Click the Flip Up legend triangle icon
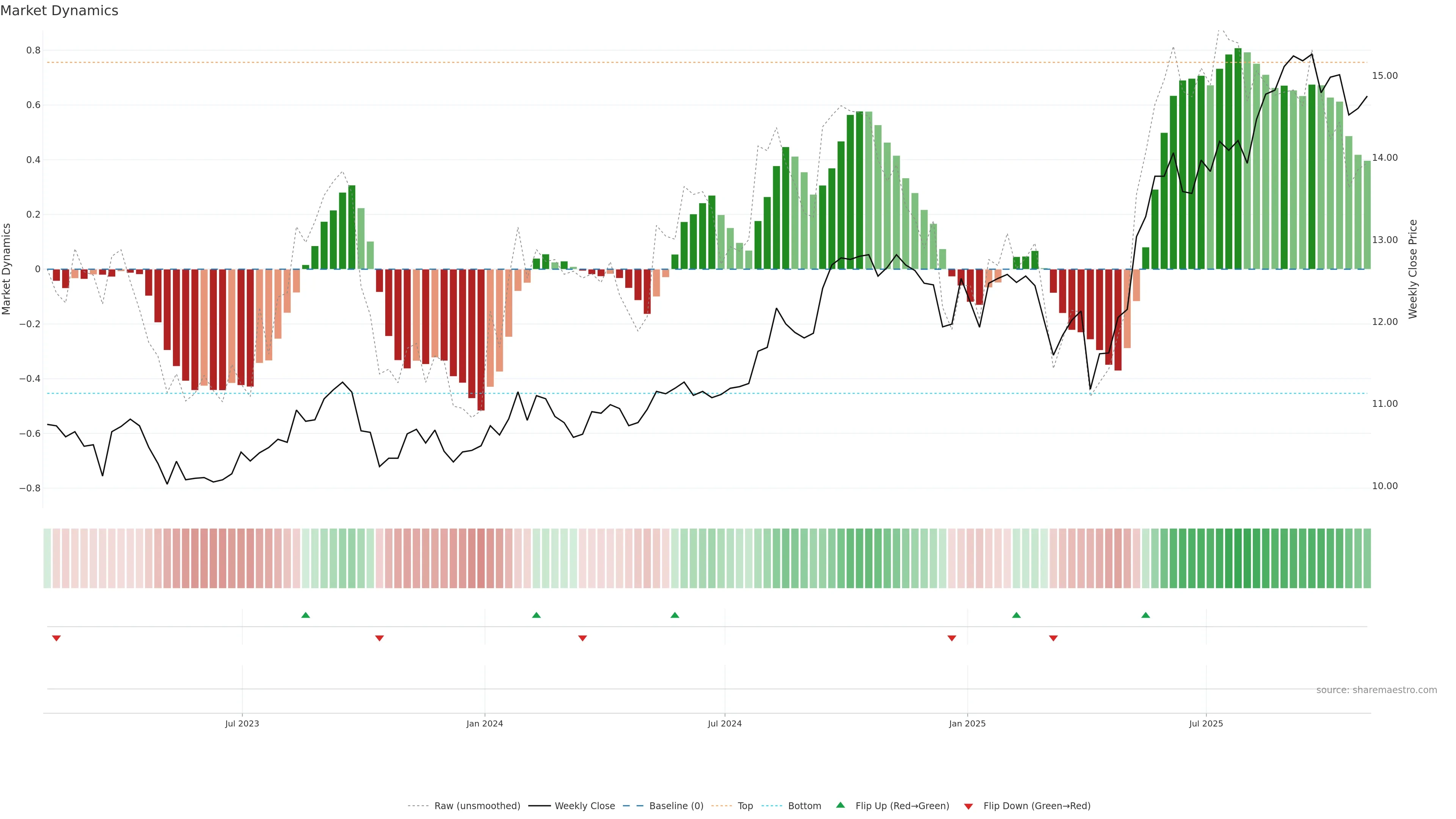 pos(841,805)
